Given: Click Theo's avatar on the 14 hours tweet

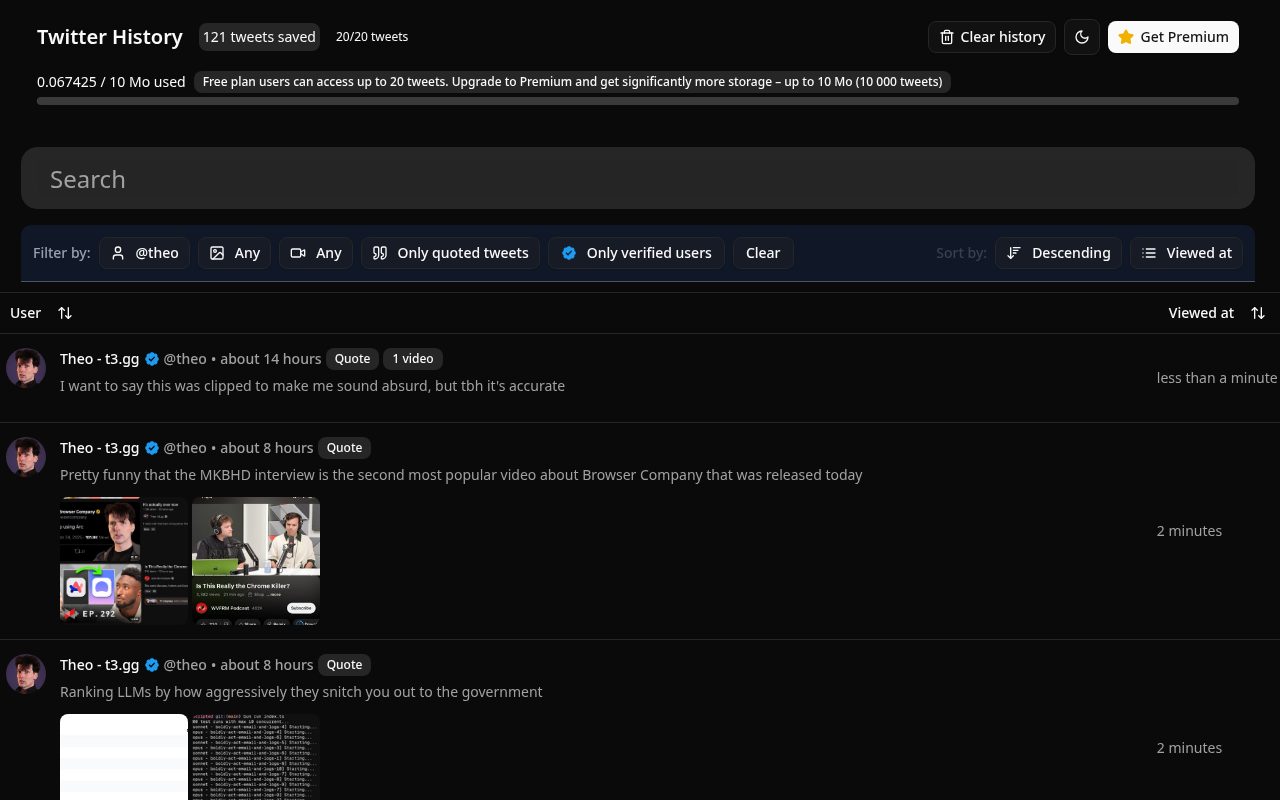Looking at the screenshot, I should pyautogui.click(x=26, y=368).
